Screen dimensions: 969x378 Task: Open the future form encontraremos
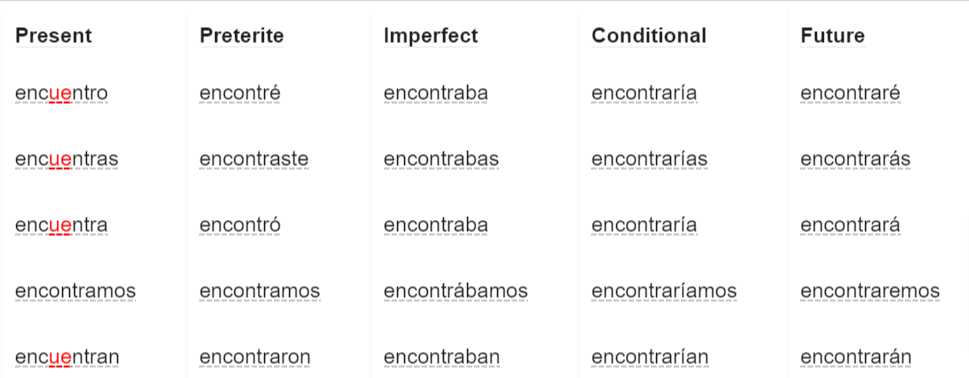click(870, 291)
